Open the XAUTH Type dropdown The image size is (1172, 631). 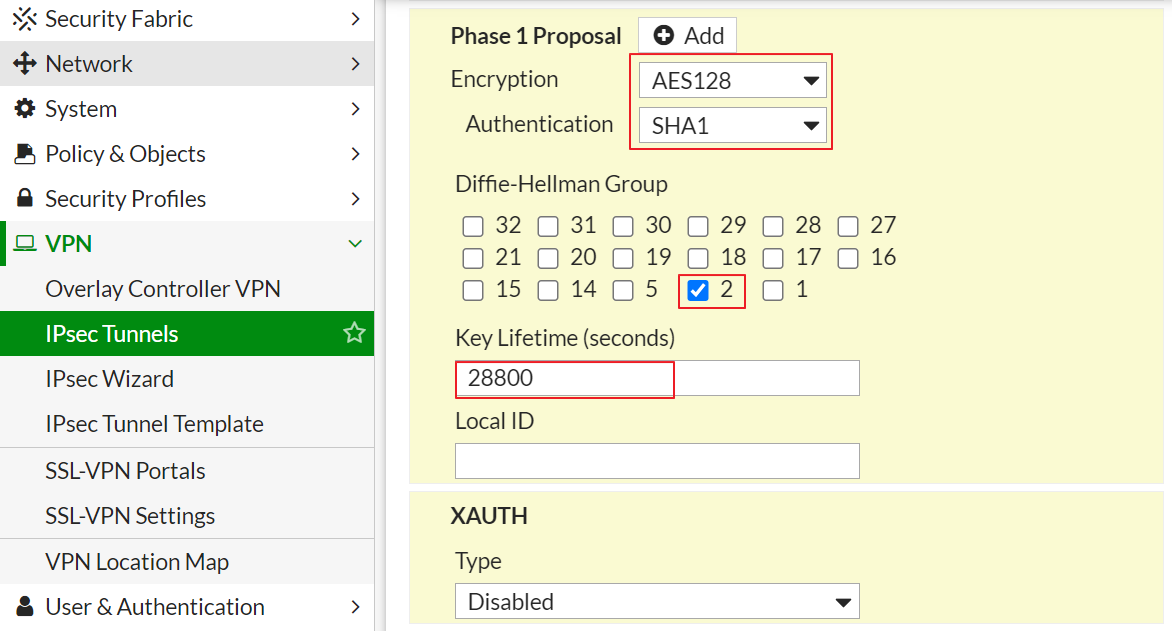[x=657, y=602]
